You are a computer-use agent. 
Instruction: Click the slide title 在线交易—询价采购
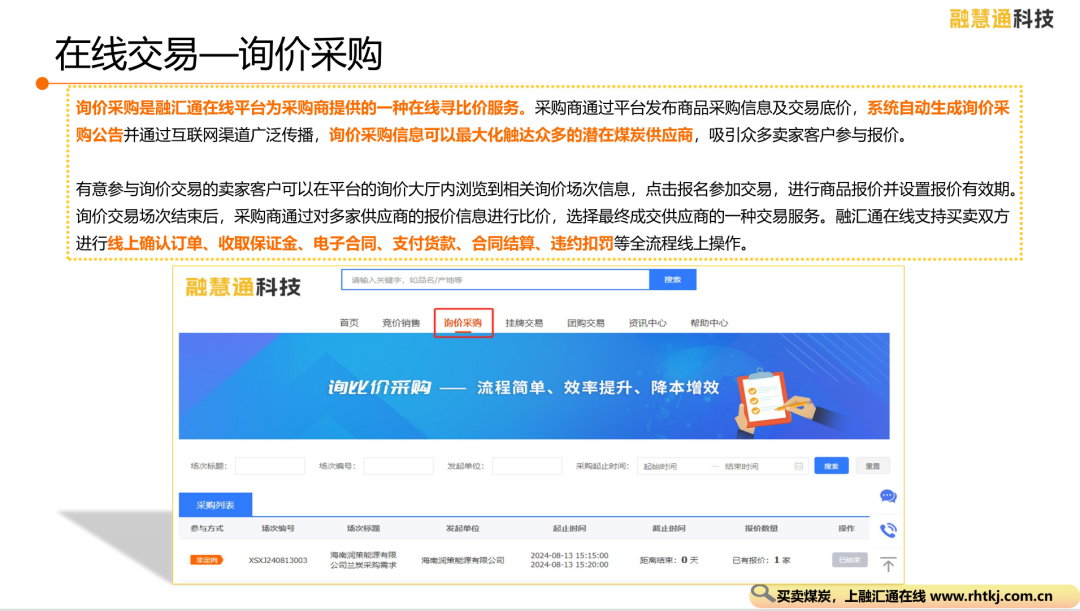[218, 54]
